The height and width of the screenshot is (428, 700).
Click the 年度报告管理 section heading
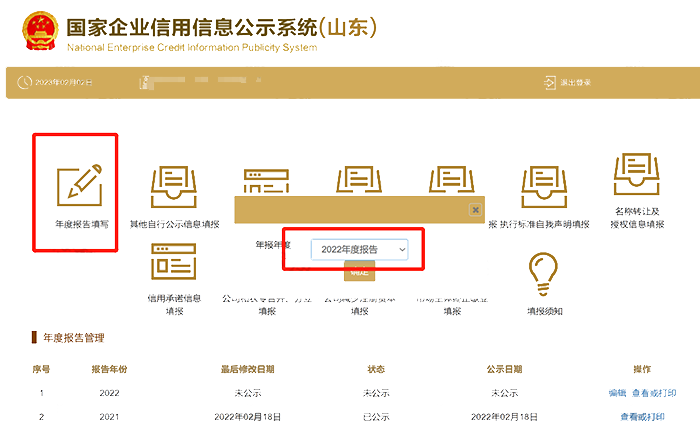coord(74,337)
